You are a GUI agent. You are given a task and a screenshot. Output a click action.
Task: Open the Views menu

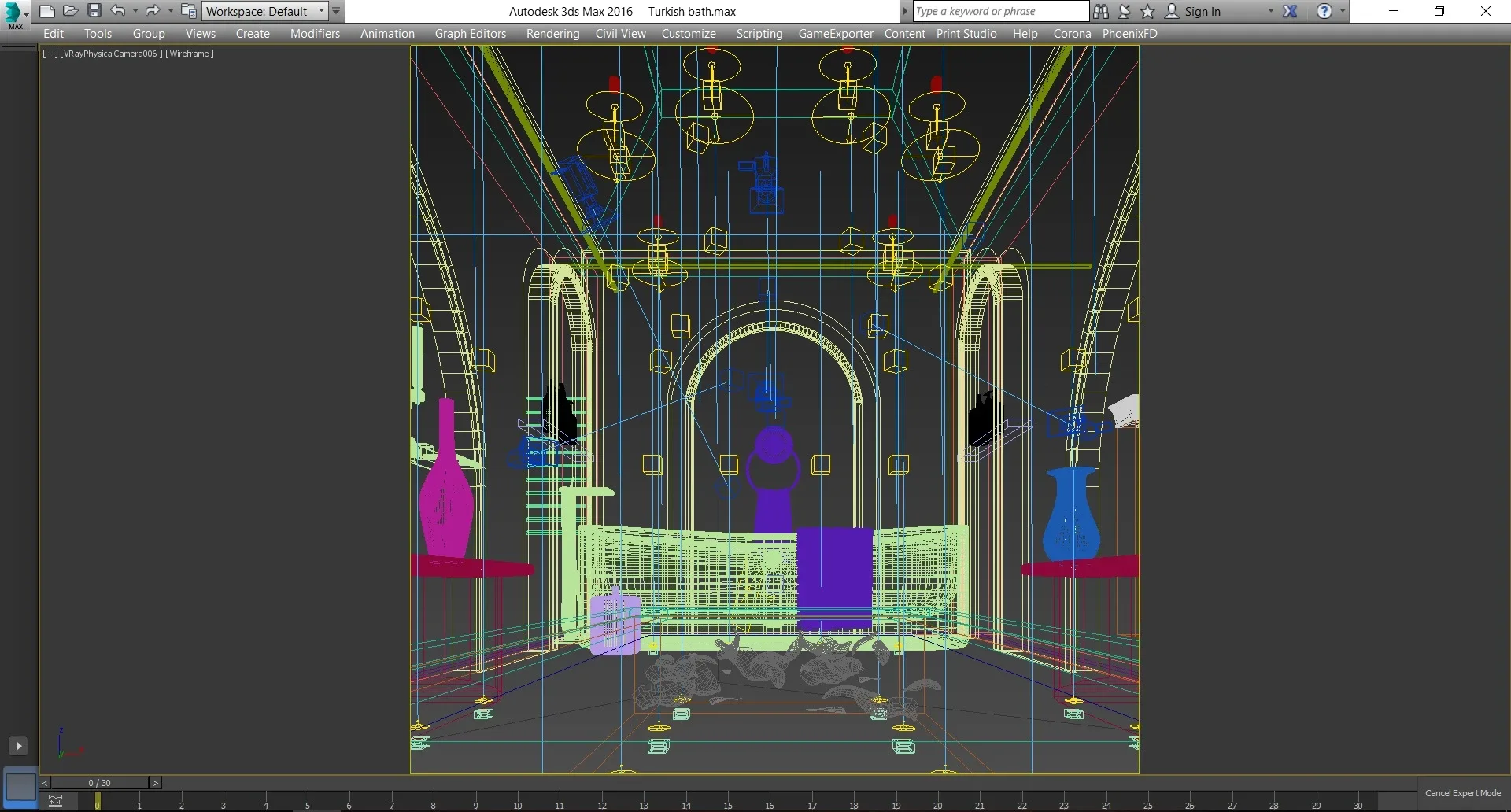coord(201,34)
